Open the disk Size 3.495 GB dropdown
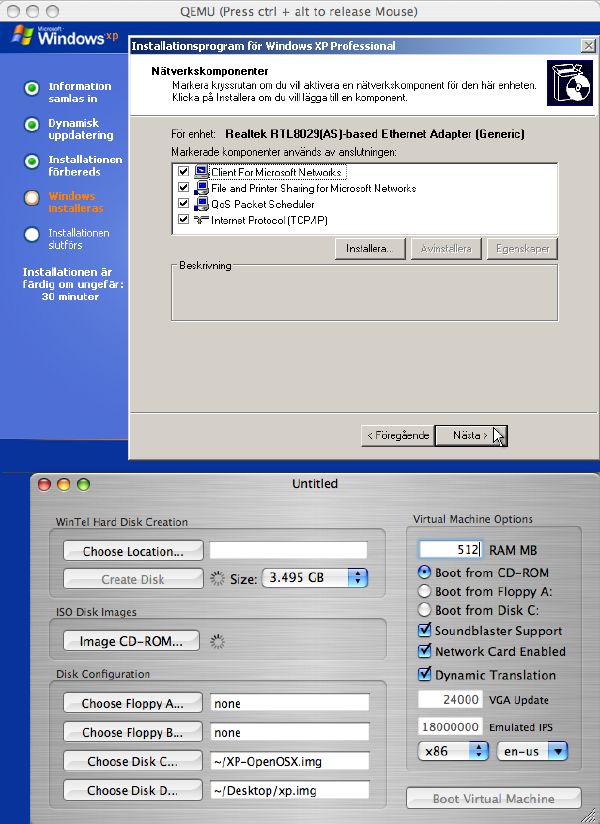Image resolution: width=600 pixels, height=824 pixels. coord(315,578)
